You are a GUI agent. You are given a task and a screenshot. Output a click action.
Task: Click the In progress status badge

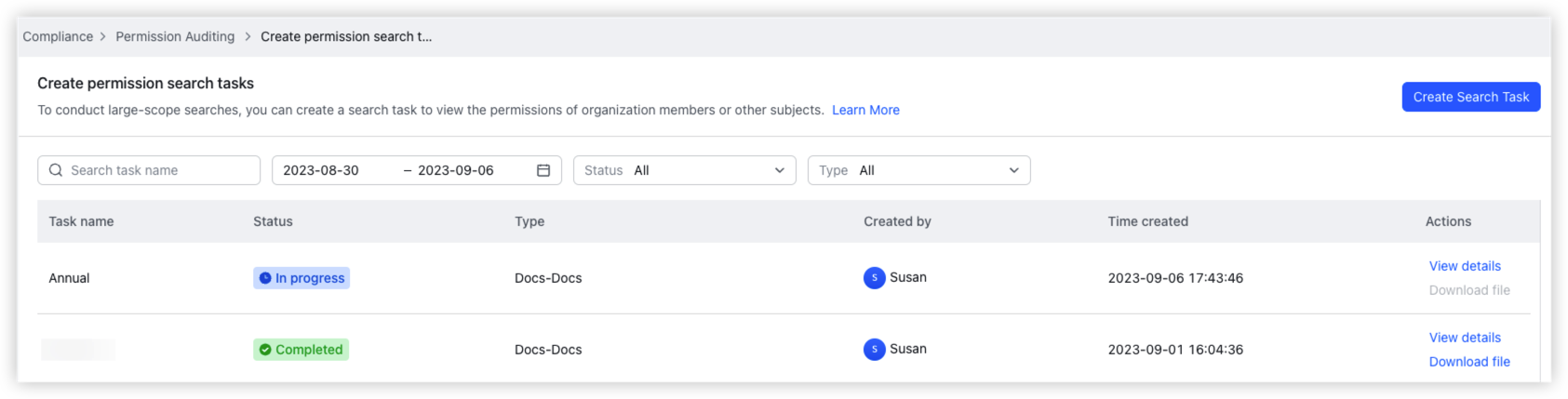point(302,278)
